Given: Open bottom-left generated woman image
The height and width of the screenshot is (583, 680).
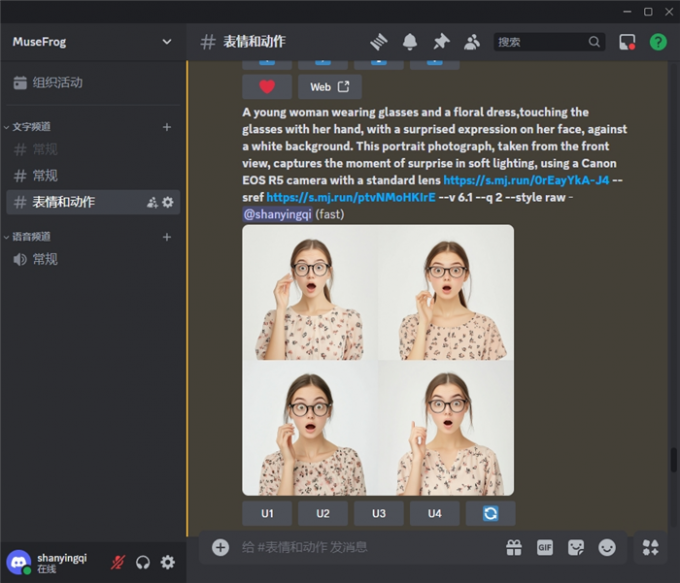Looking at the screenshot, I should click(x=310, y=428).
